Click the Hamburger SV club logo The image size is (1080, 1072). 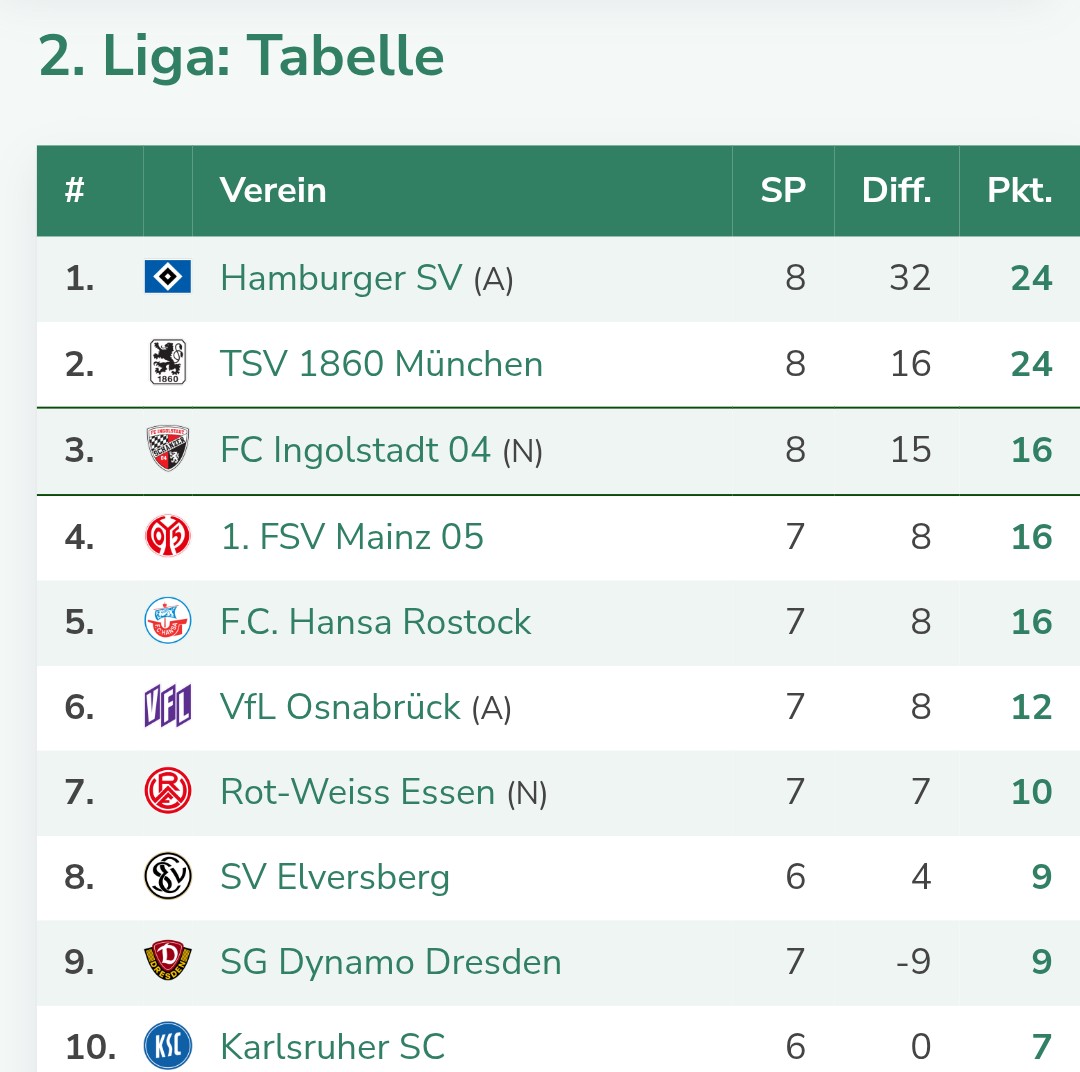168,277
